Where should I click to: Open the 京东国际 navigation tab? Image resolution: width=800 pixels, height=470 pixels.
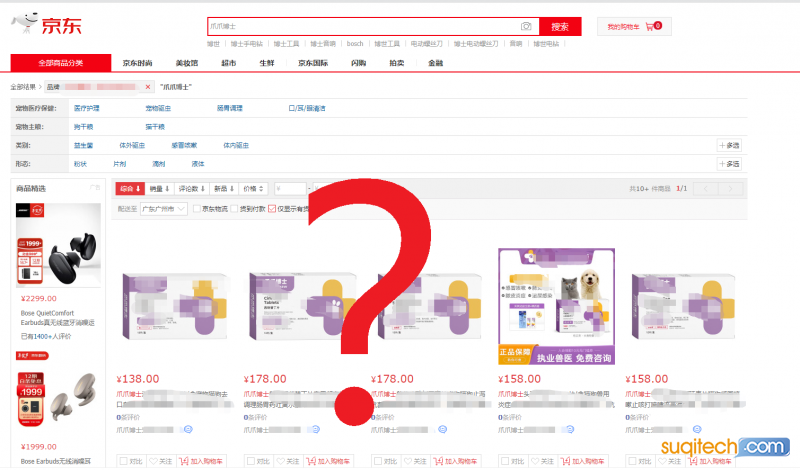point(313,63)
